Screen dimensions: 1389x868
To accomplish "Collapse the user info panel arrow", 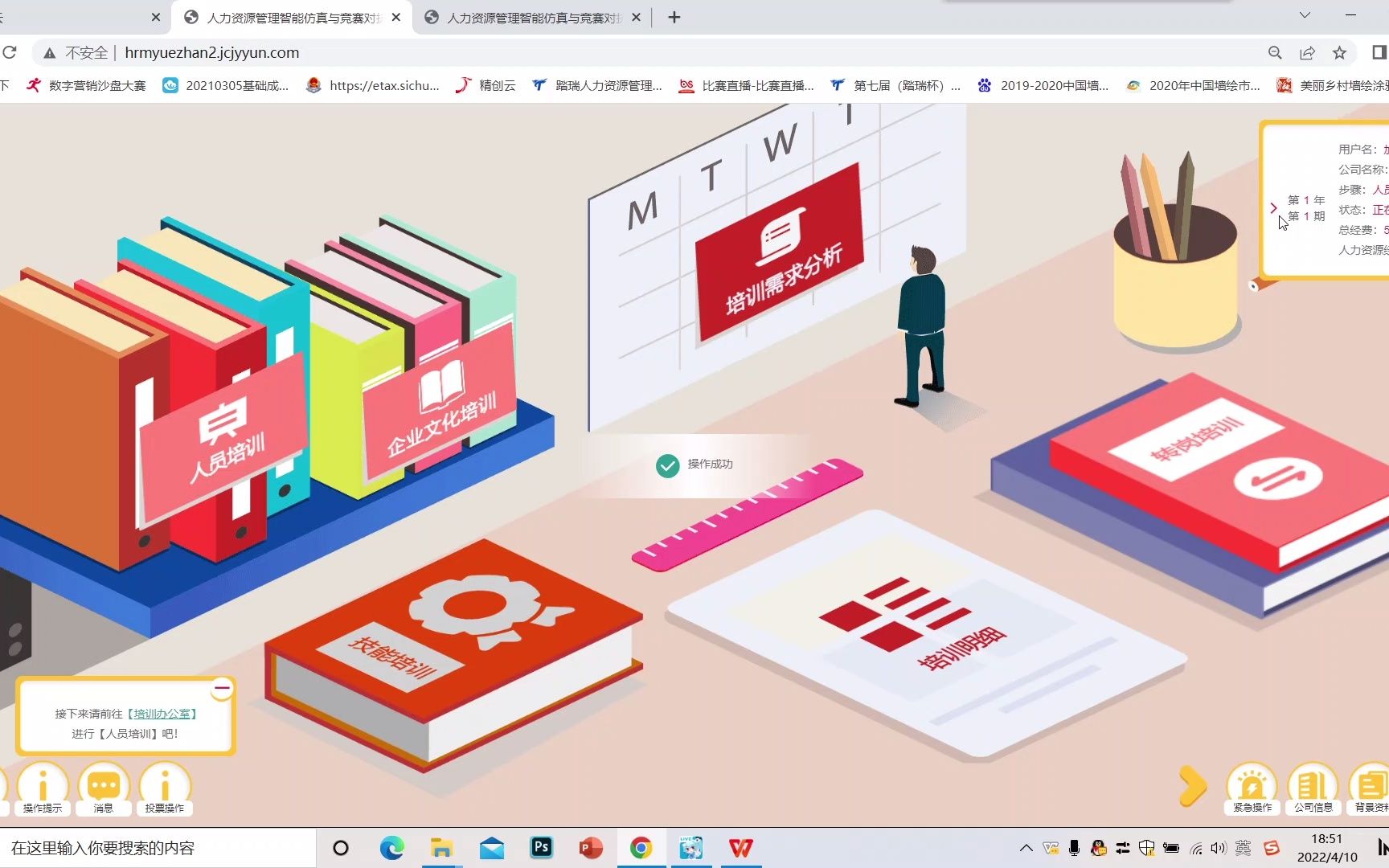I will pyautogui.click(x=1273, y=208).
